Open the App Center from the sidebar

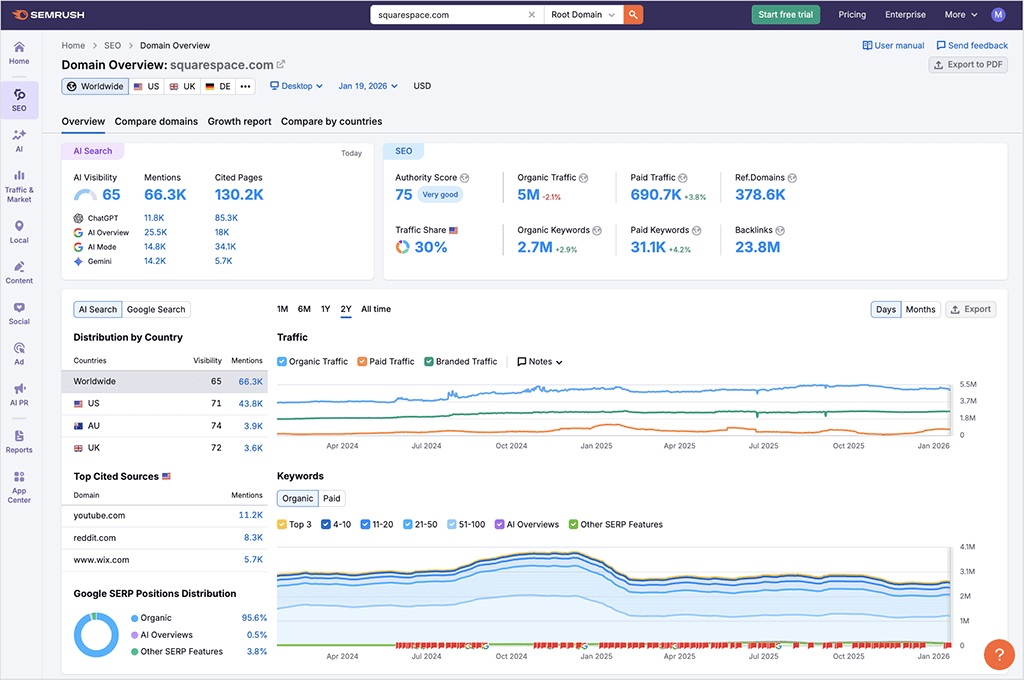pos(19,486)
